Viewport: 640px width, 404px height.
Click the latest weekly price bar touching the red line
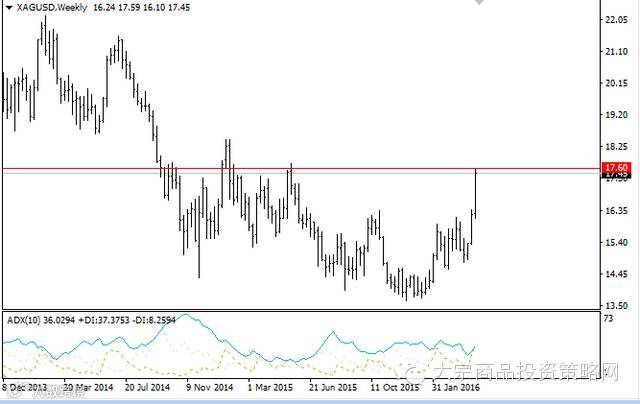[x=476, y=192]
